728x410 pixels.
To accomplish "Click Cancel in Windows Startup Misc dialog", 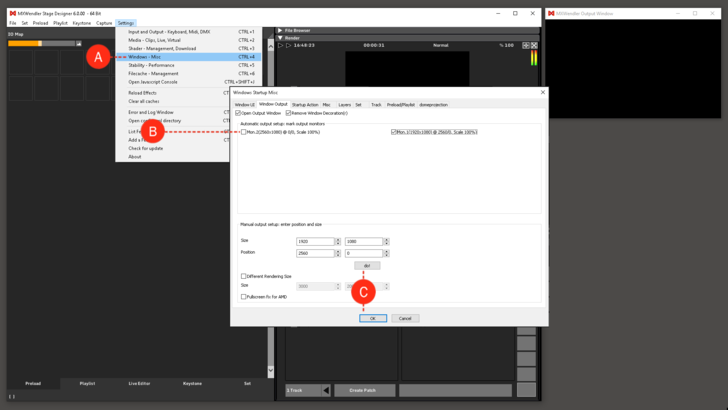I will point(405,319).
